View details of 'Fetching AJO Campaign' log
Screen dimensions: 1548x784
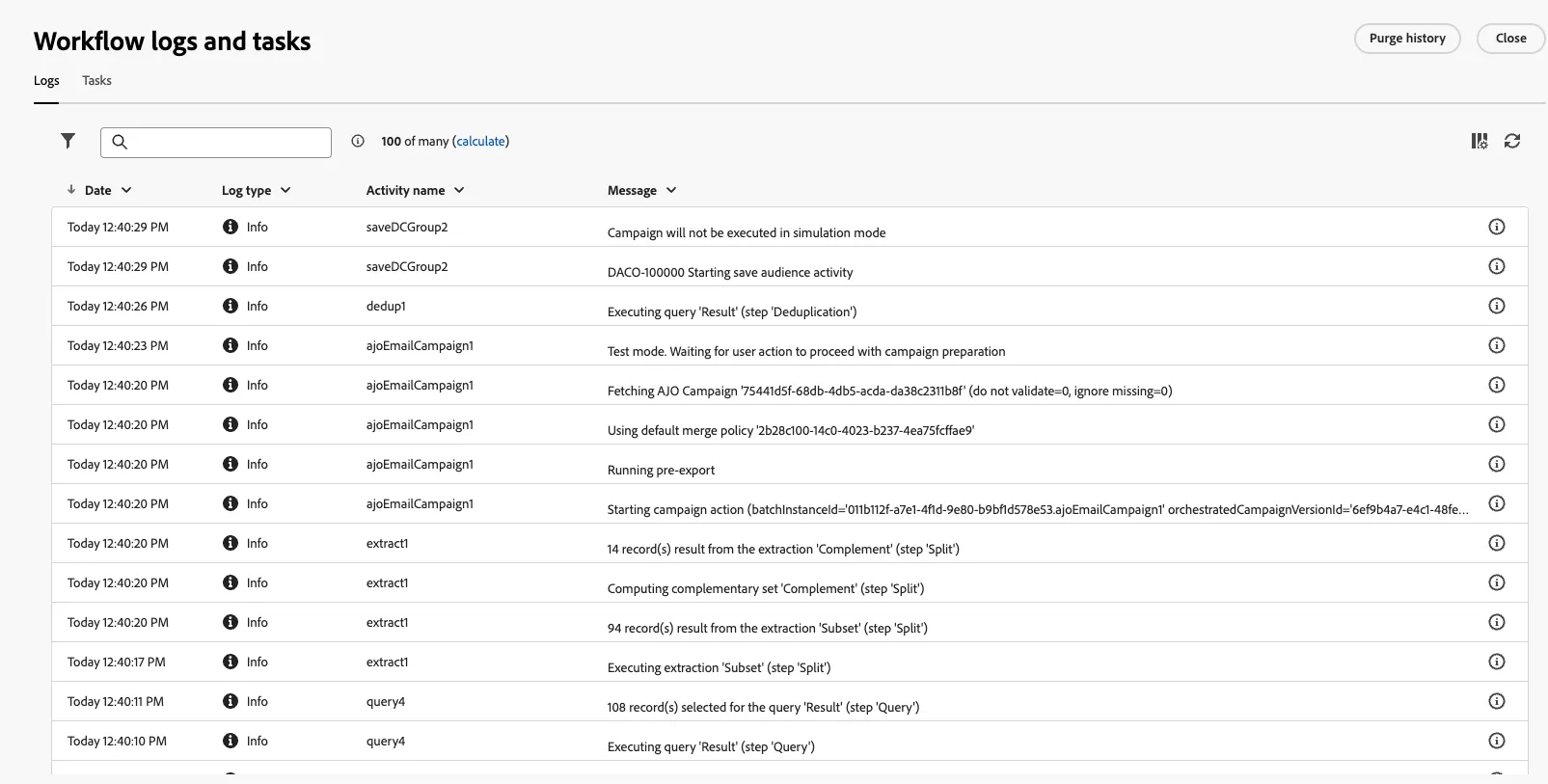[x=1497, y=385]
